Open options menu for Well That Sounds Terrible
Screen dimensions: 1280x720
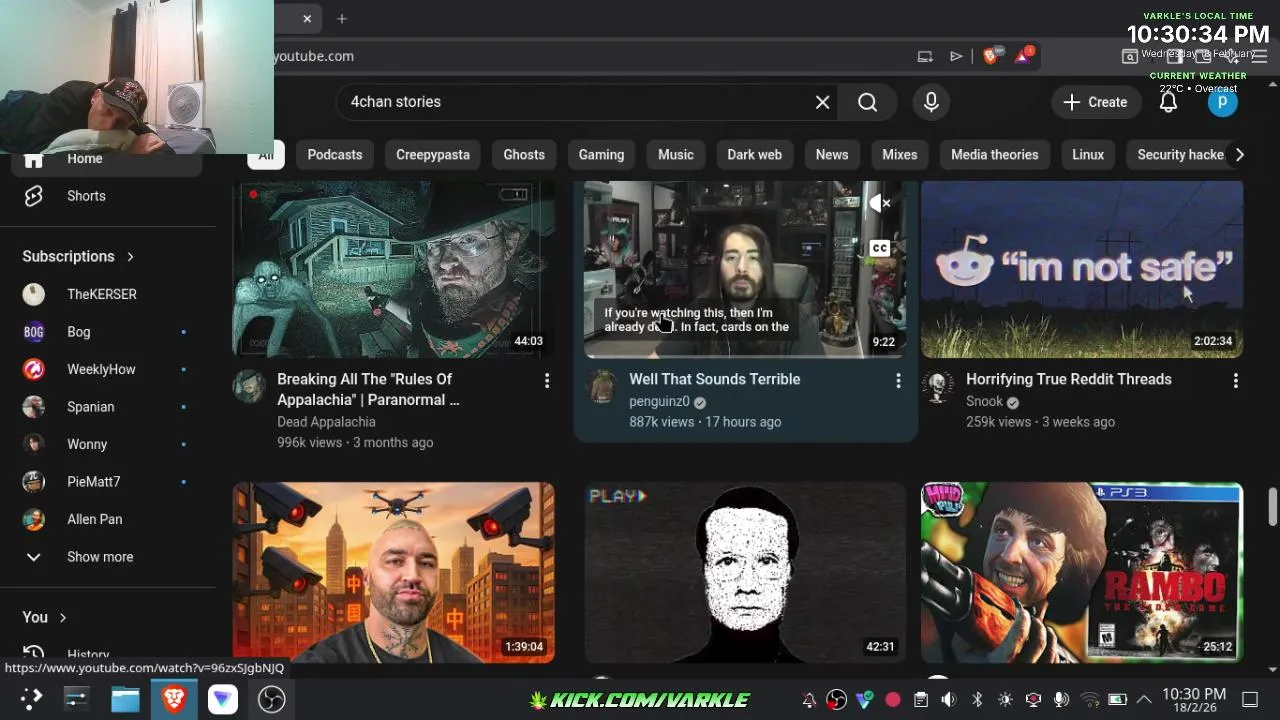pyautogui.click(x=898, y=380)
